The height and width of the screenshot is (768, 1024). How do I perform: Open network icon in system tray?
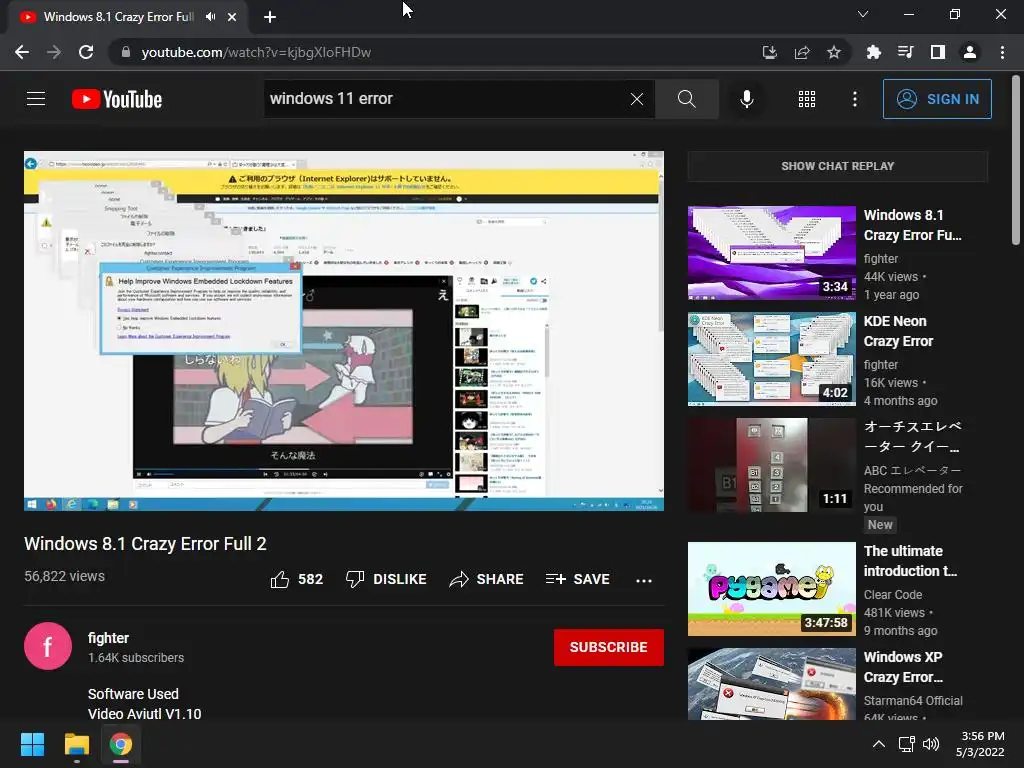pyautogui.click(x=906, y=744)
